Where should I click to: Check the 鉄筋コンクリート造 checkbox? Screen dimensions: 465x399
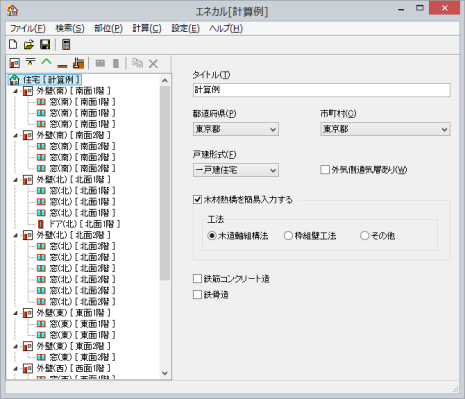[x=197, y=279]
